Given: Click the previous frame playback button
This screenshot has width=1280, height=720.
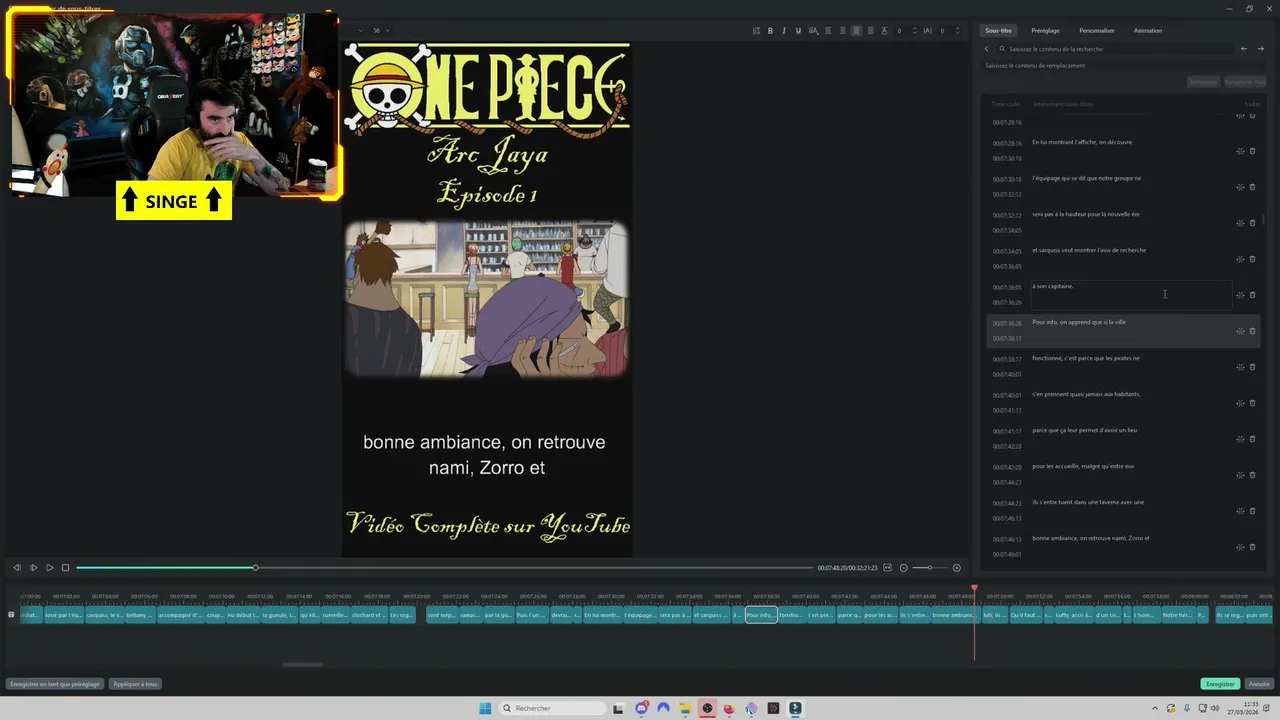Looking at the screenshot, I should (16, 568).
